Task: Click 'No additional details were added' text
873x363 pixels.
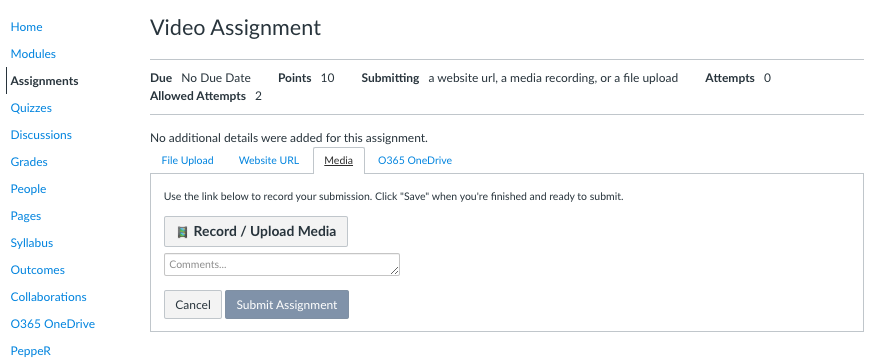Action: [x=289, y=138]
